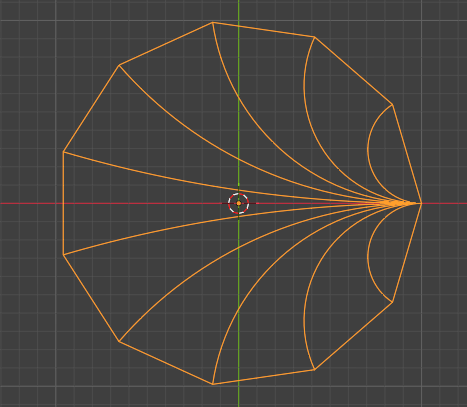Select the vertical straight edge of the orange polygon
This screenshot has height=407, width=467.
point(63,203)
